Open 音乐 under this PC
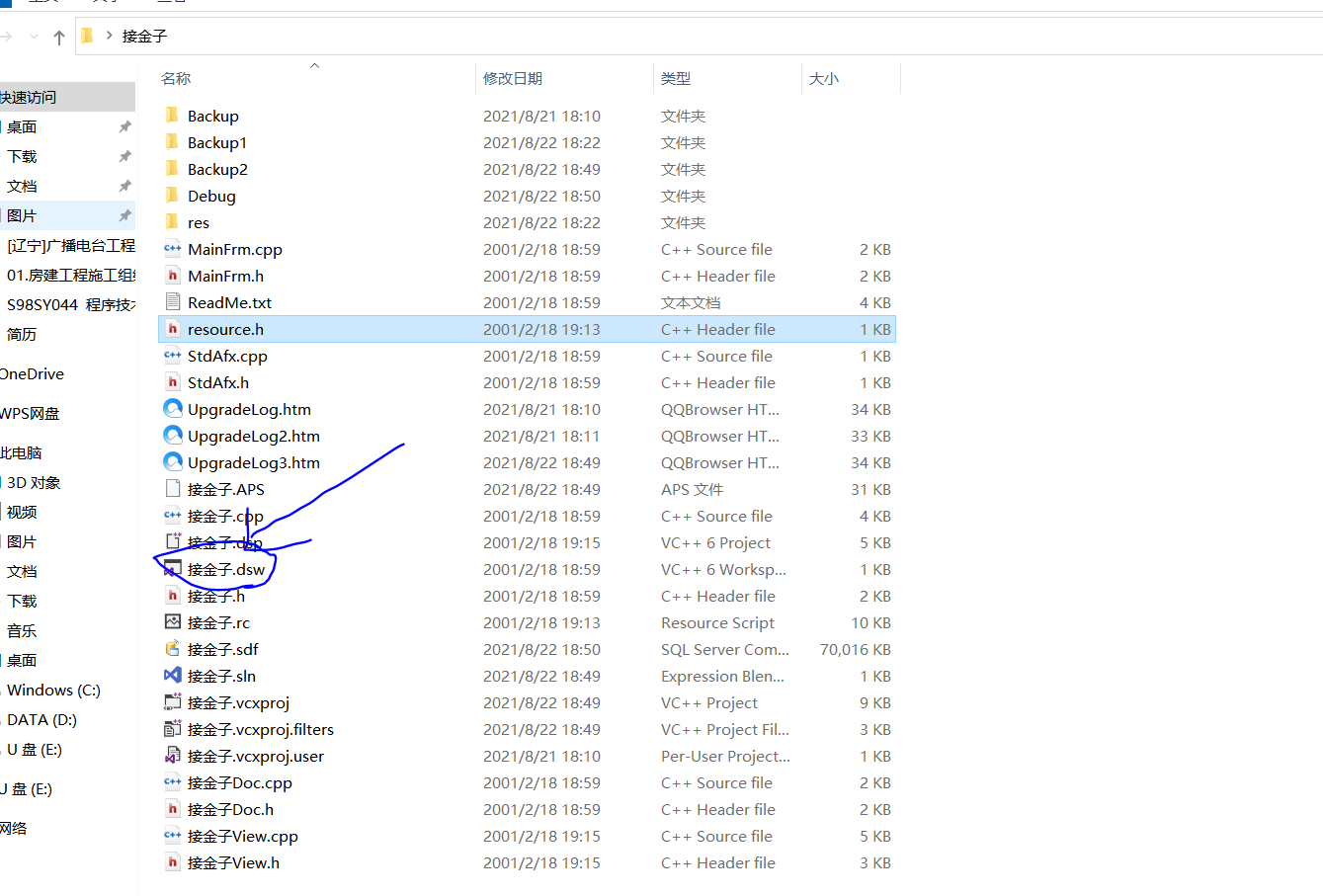The image size is (1323, 896). tap(22, 630)
